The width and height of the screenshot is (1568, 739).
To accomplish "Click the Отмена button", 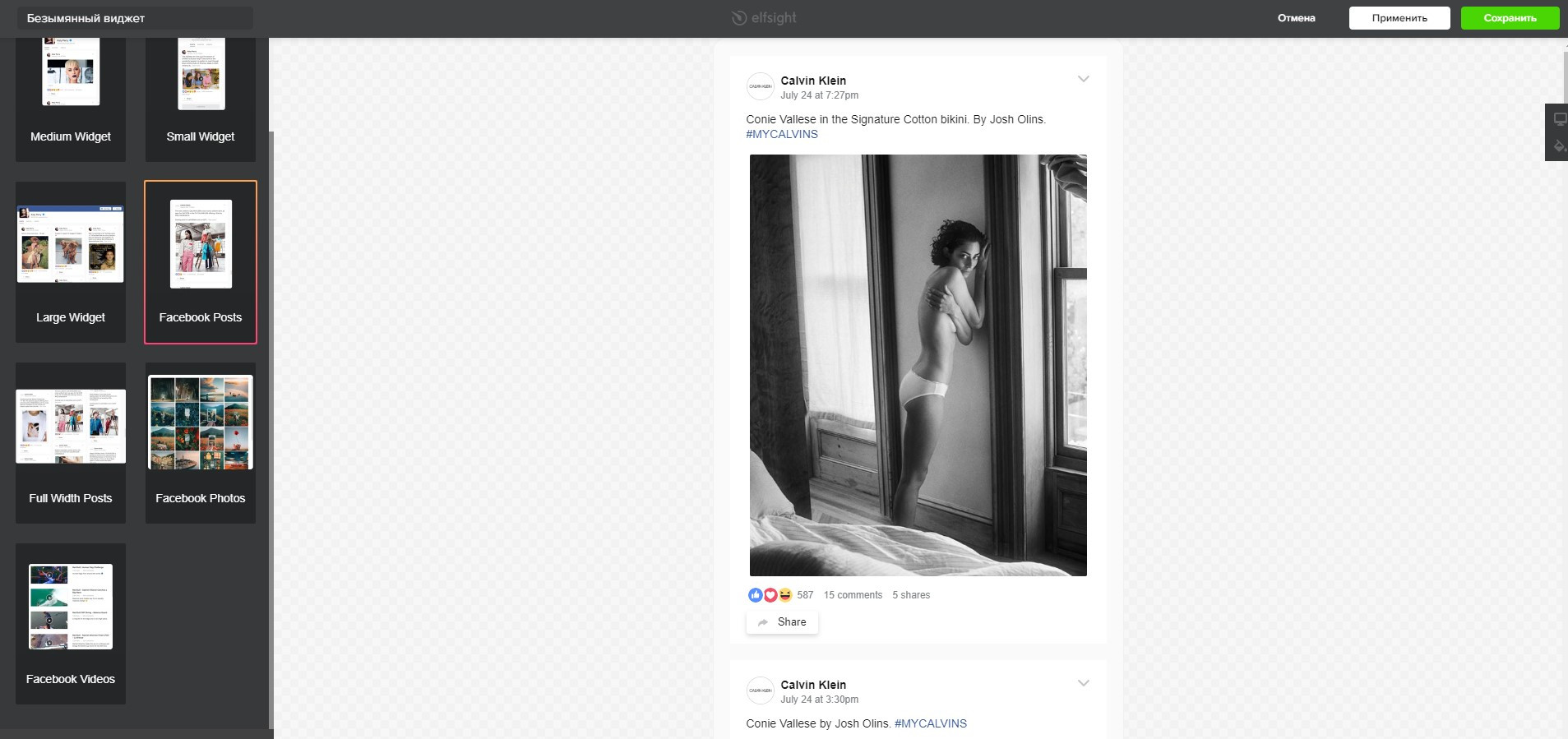I will click(1297, 18).
